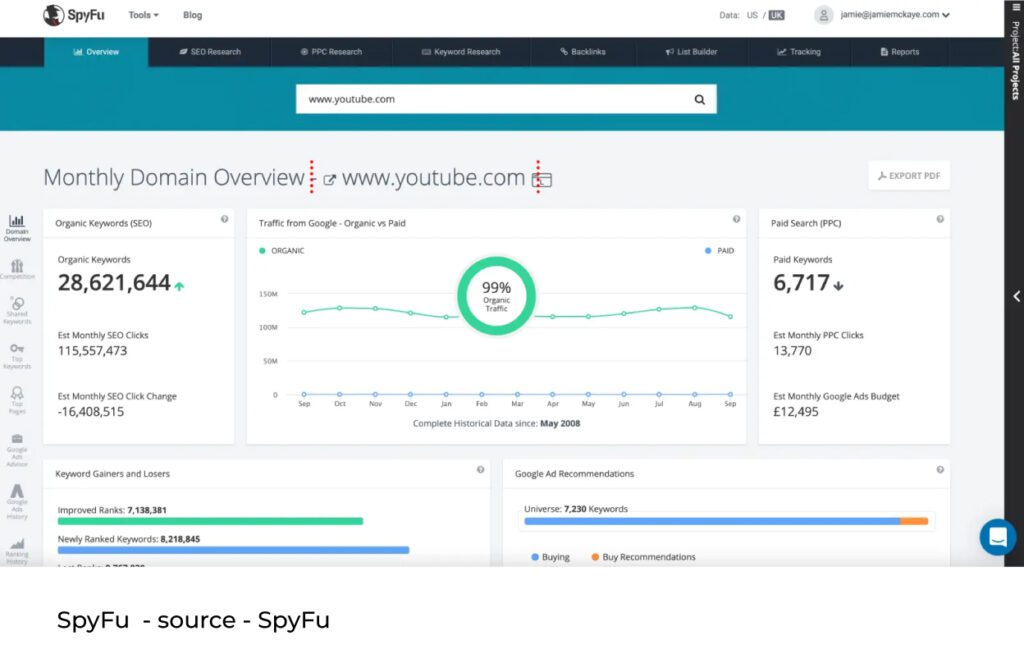The image size is (1024, 663).
Task: Switch data region to US
Action: click(752, 15)
